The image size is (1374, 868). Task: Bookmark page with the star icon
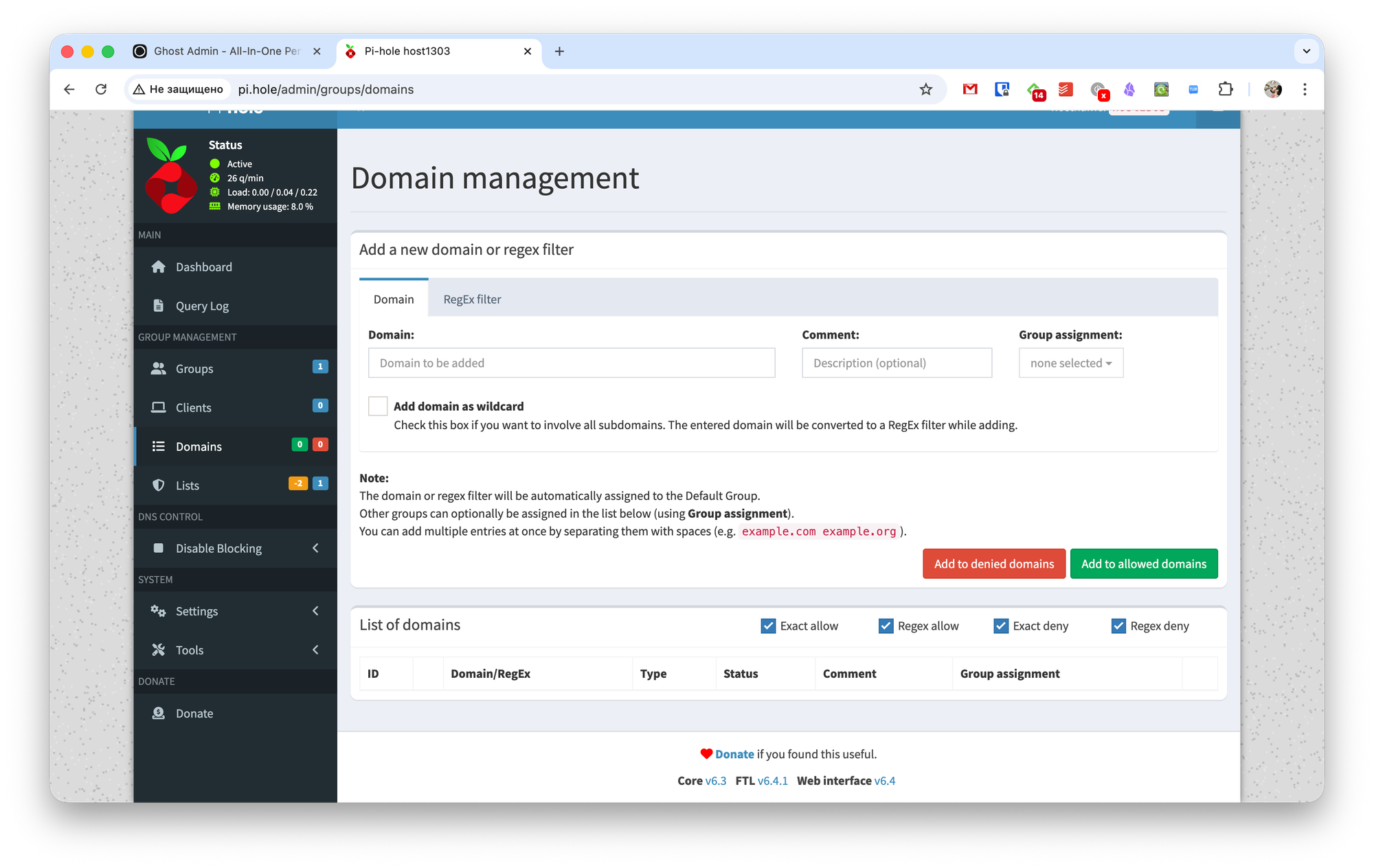point(925,89)
